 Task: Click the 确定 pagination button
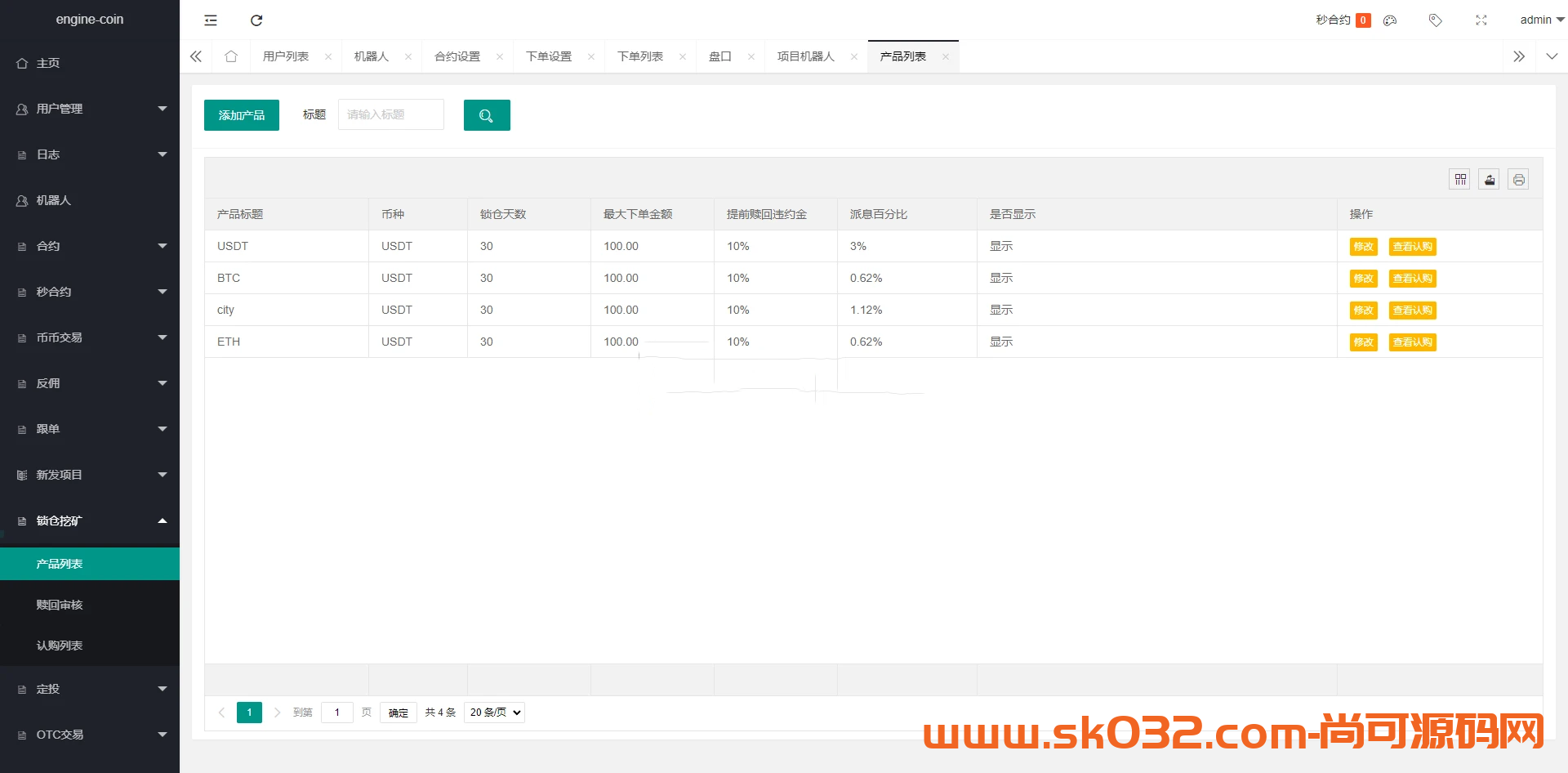pyautogui.click(x=399, y=713)
